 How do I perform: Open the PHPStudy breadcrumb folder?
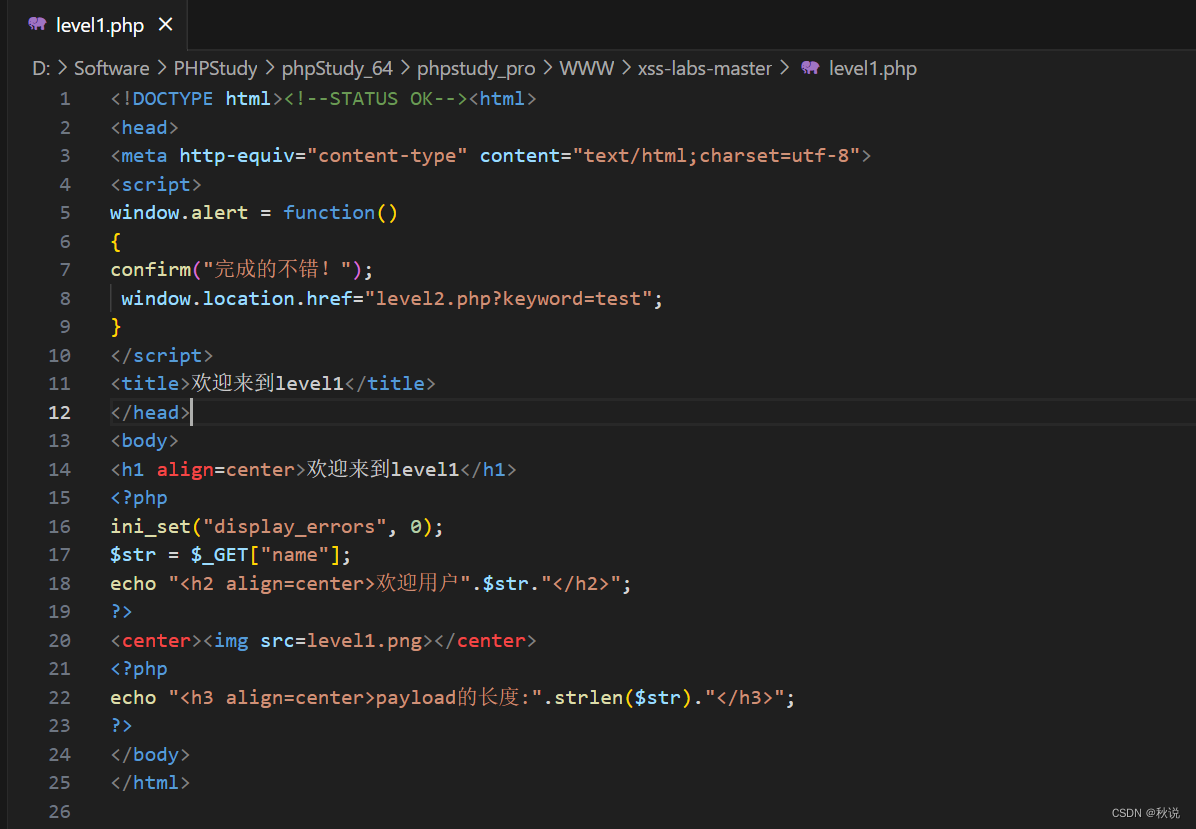tap(215, 68)
